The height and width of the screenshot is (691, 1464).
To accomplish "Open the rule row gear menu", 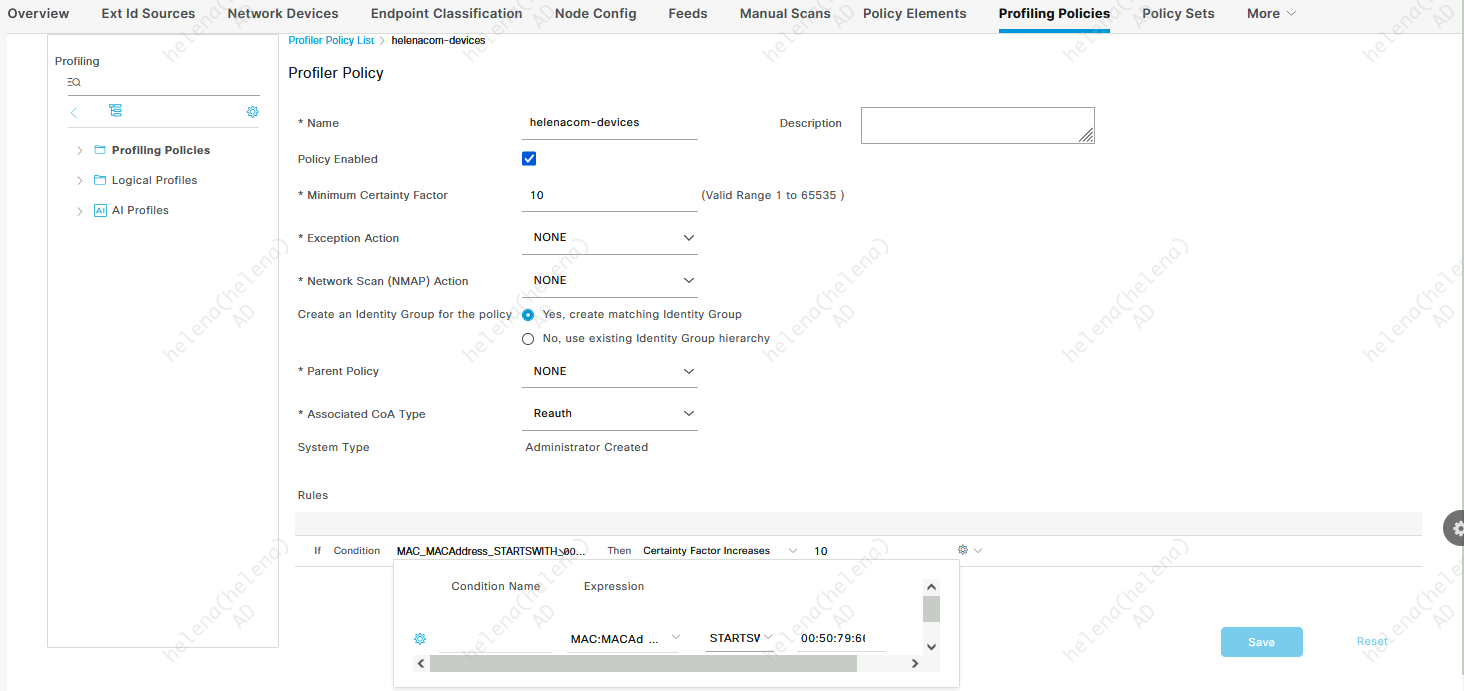I will [x=969, y=550].
